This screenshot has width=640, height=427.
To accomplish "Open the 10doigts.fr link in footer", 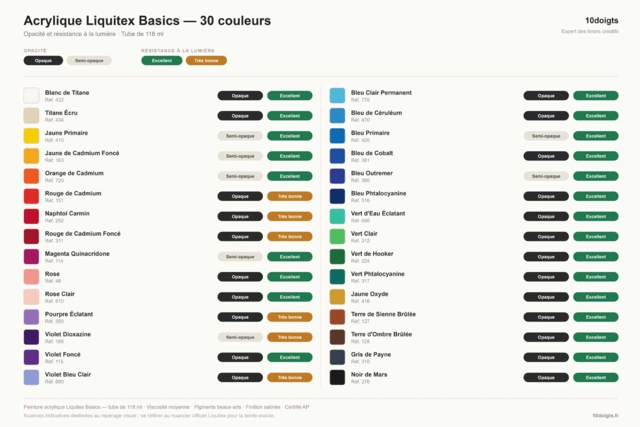I will [605, 416].
